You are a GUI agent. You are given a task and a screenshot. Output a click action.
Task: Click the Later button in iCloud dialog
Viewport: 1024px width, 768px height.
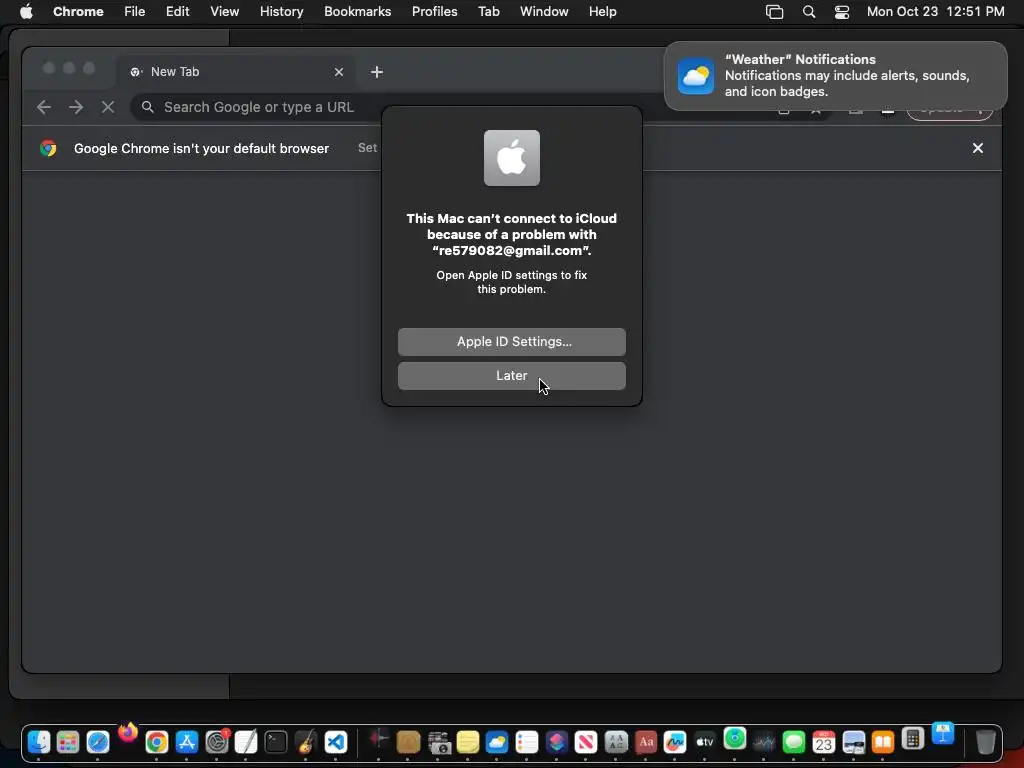pos(511,376)
